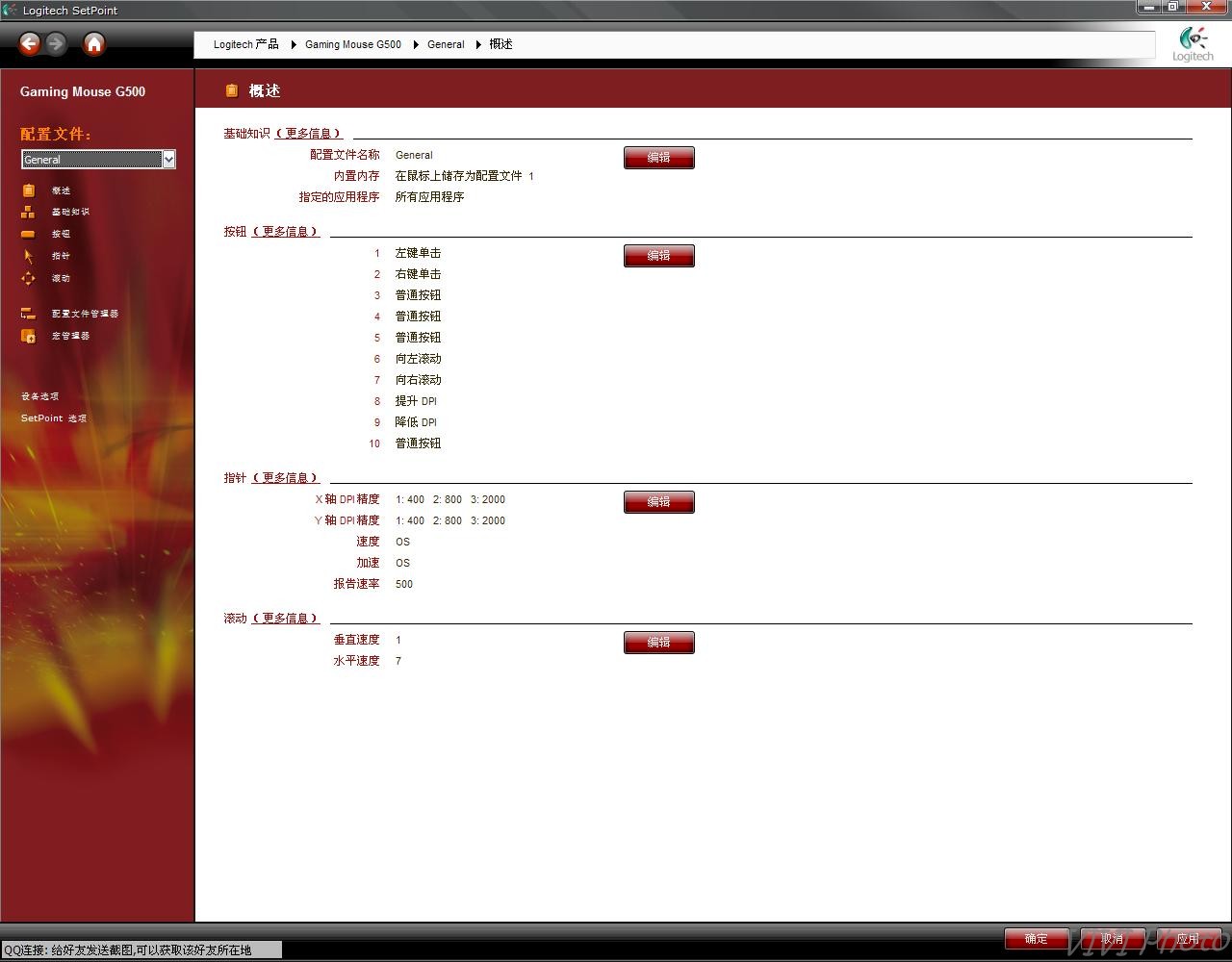Click the 取消 cancel button
Screen dimensions: 1232x962
click(x=1113, y=939)
